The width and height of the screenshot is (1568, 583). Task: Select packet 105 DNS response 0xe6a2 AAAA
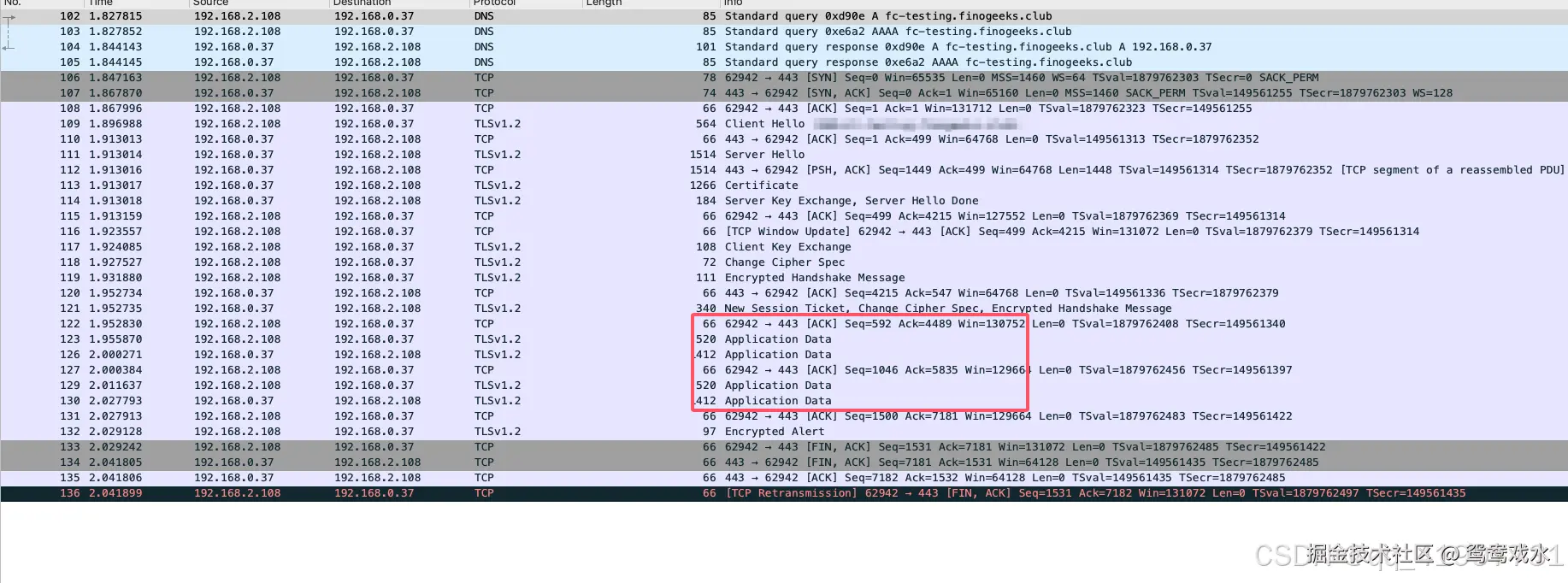(784, 62)
